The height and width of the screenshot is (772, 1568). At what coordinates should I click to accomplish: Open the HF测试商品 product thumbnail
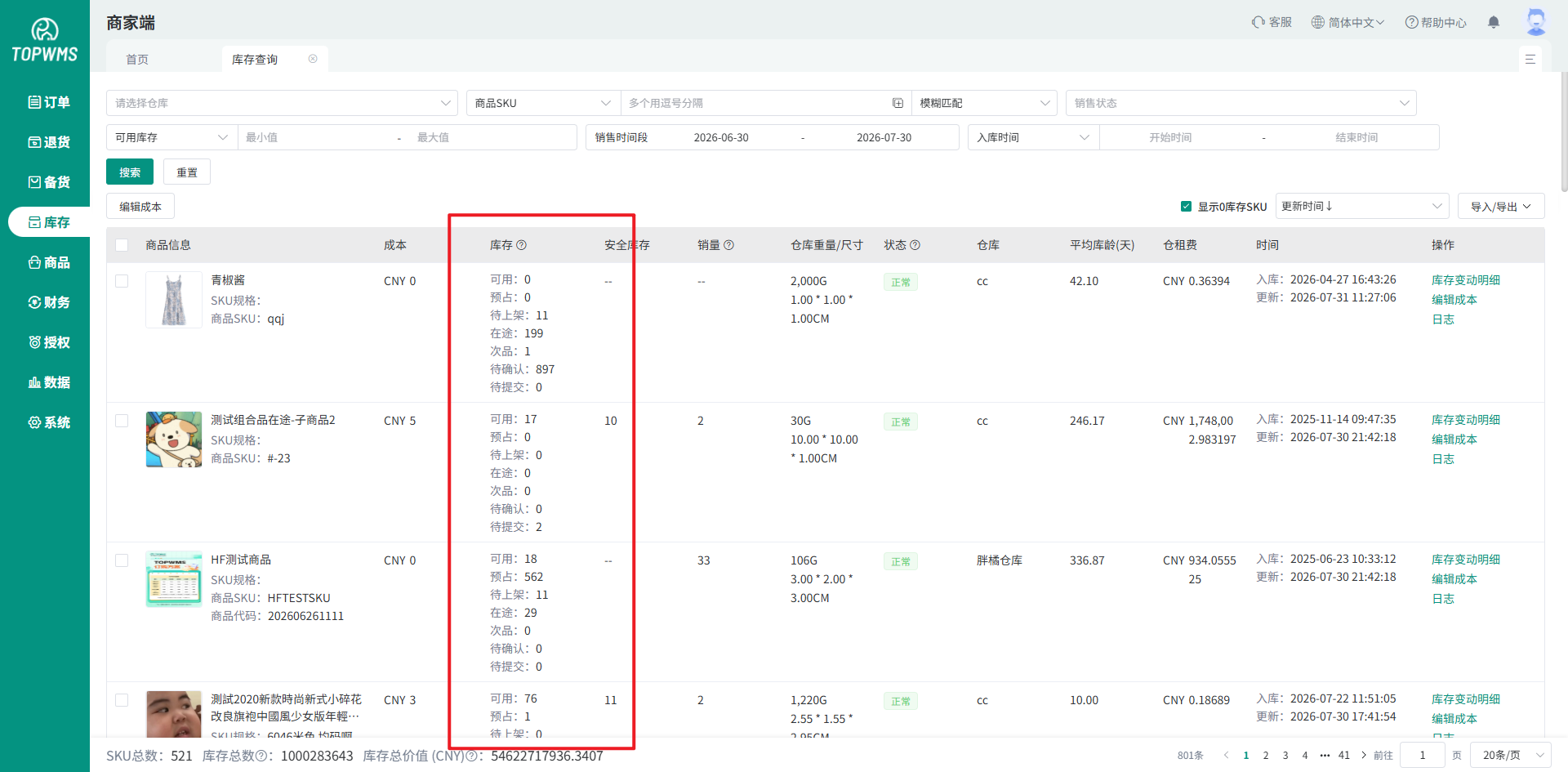click(174, 579)
